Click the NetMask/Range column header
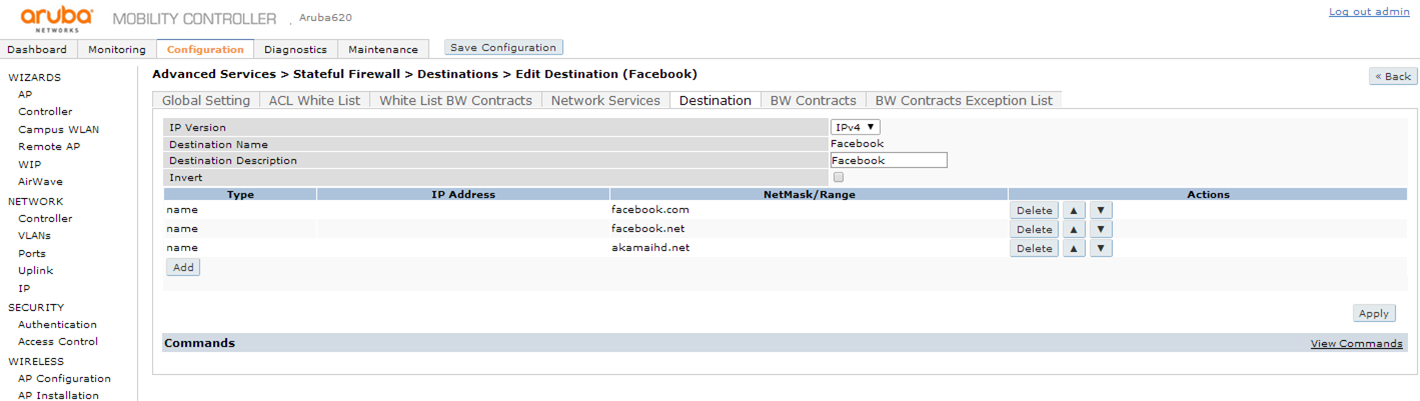Image resolution: width=1420 pixels, height=401 pixels. click(809, 194)
